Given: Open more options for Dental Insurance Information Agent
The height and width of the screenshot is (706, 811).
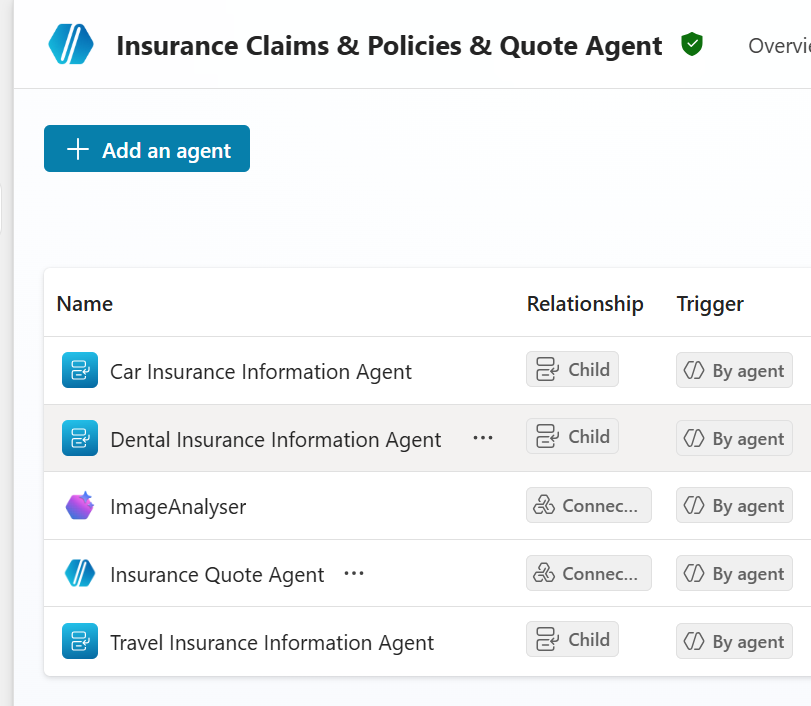Looking at the screenshot, I should [x=483, y=438].
